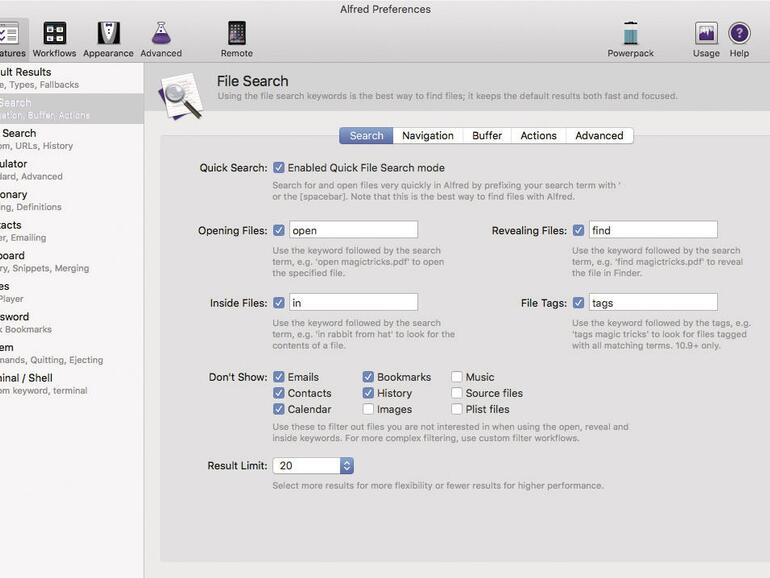Select Web Search sidebar item with URLs, History

click(x=72, y=139)
